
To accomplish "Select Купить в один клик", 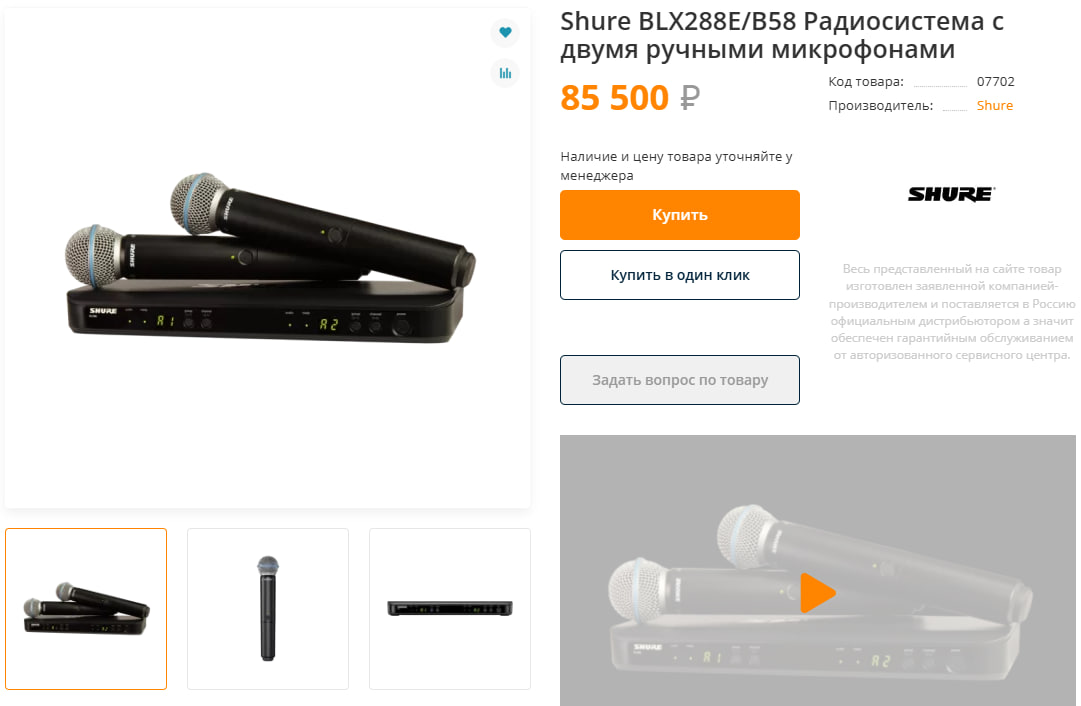I will pos(680,275).
